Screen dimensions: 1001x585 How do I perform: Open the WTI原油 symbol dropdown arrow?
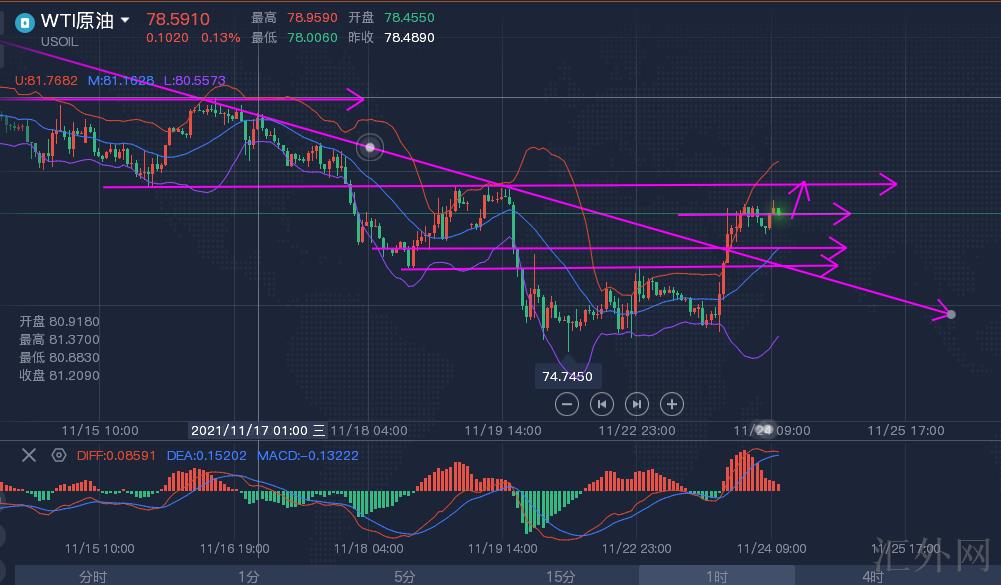(124, 20)
